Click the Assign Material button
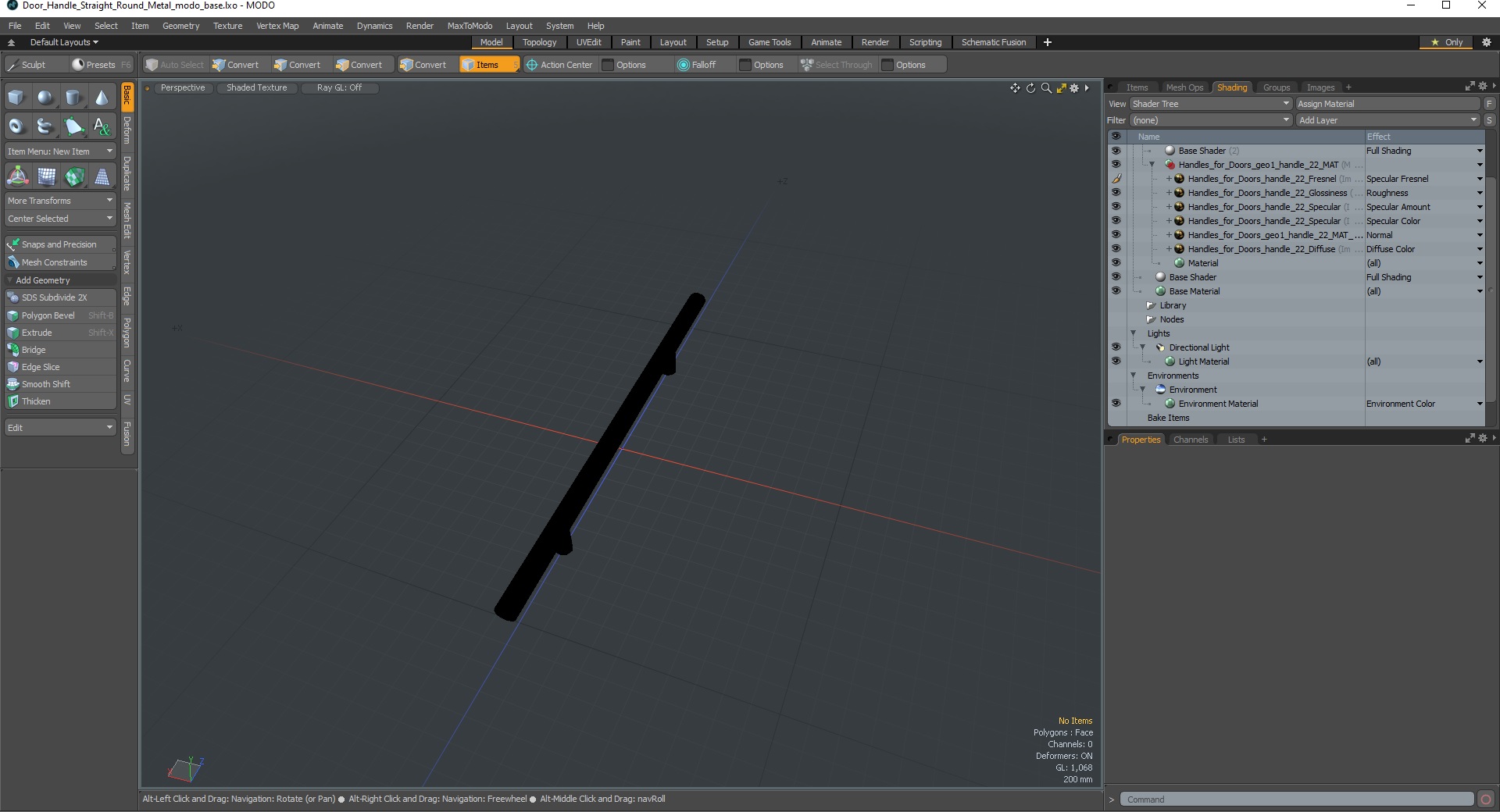The image size is (1500, 812). [x=1387, y=104]
